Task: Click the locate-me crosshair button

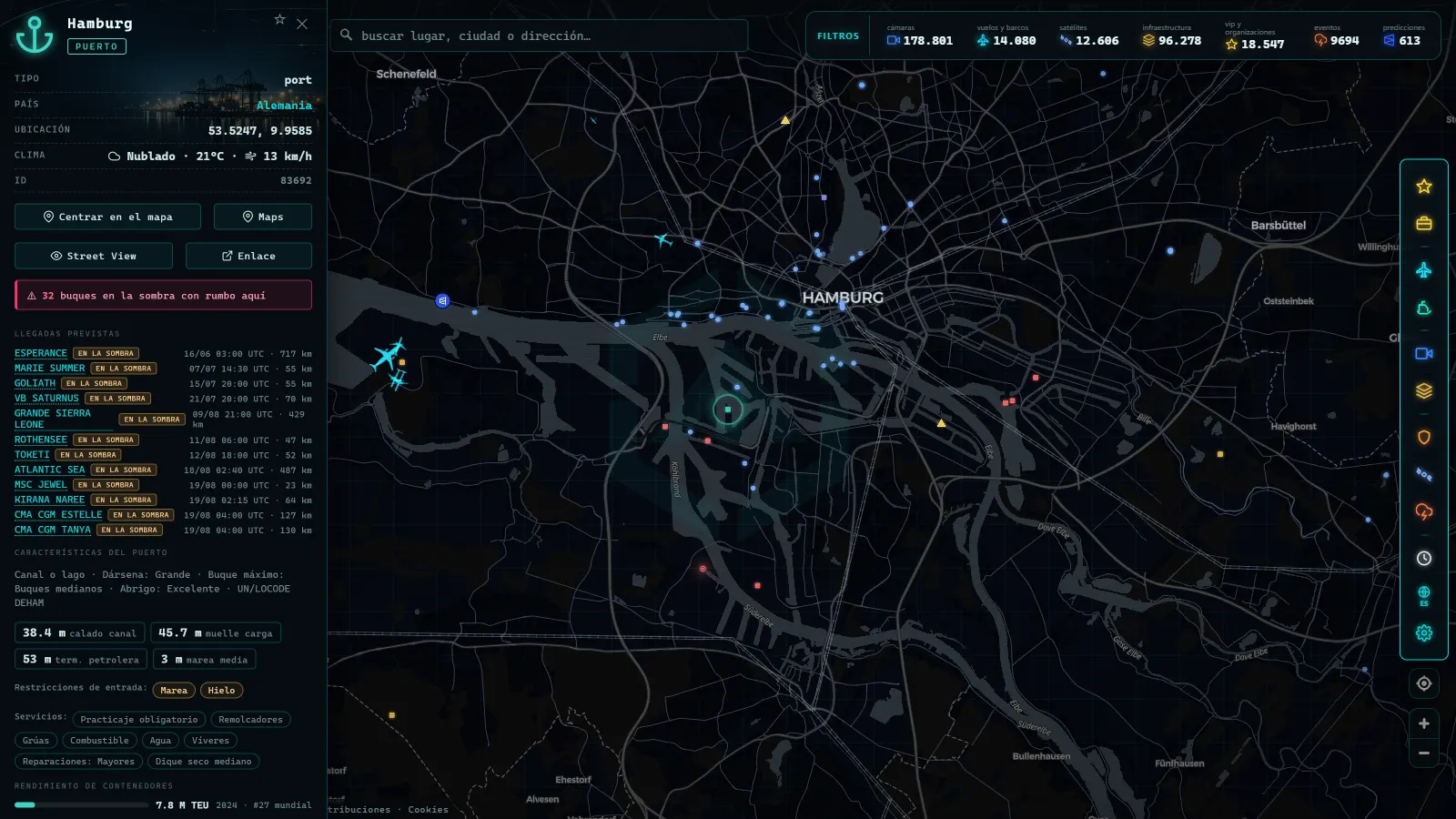Action: [x=1424, y=683]
